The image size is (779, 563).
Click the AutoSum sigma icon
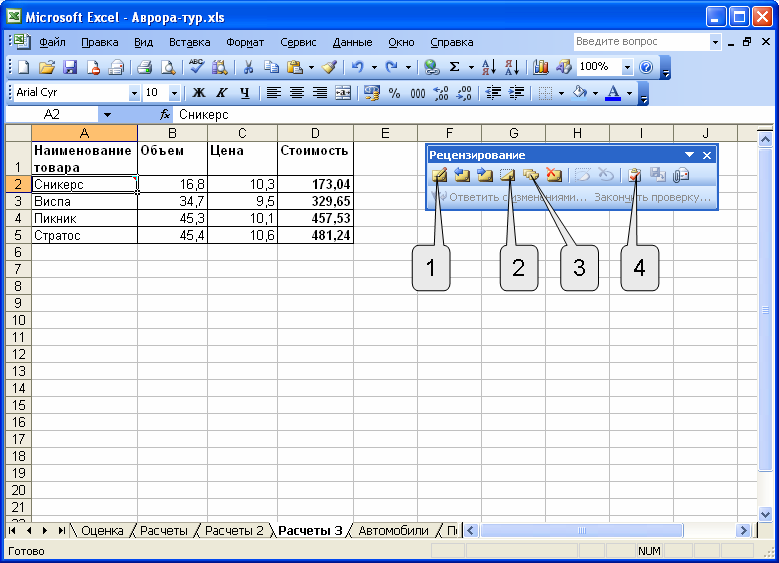tap(454, 67)
